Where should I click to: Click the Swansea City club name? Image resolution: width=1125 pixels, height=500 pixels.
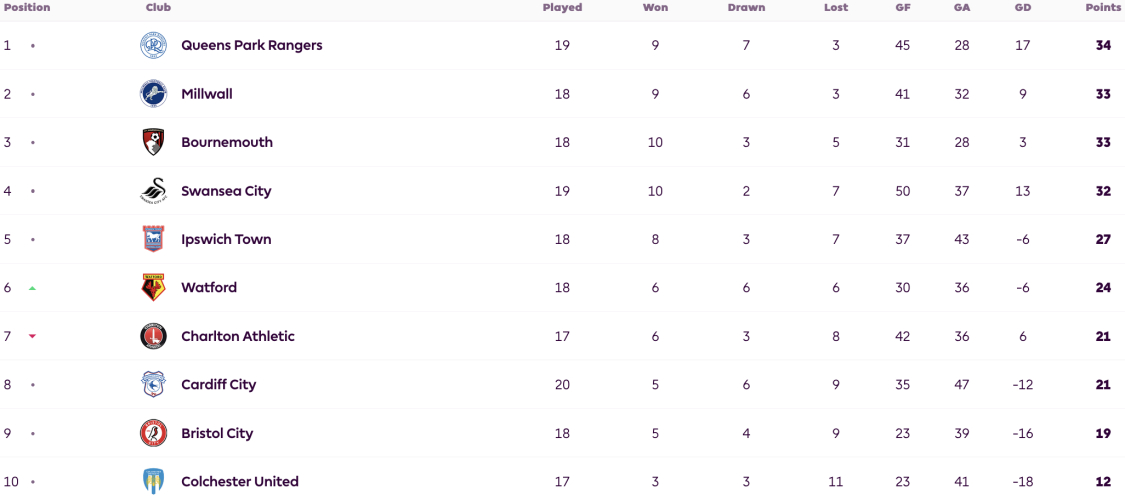click(x=226, y=191)
